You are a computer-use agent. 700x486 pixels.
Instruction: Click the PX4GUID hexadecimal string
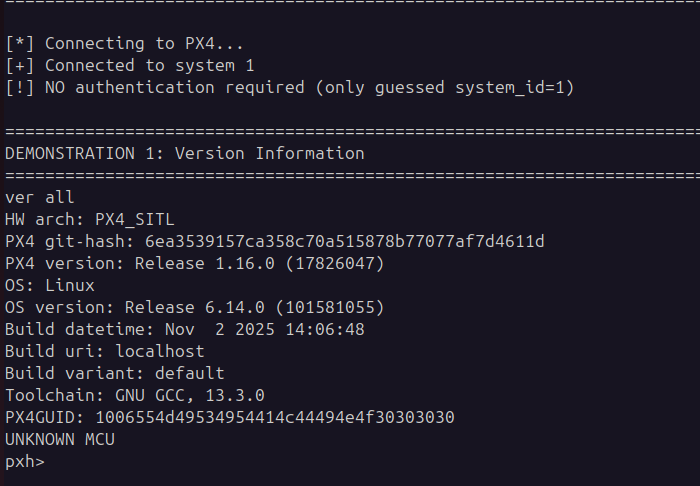click(275, 417)
